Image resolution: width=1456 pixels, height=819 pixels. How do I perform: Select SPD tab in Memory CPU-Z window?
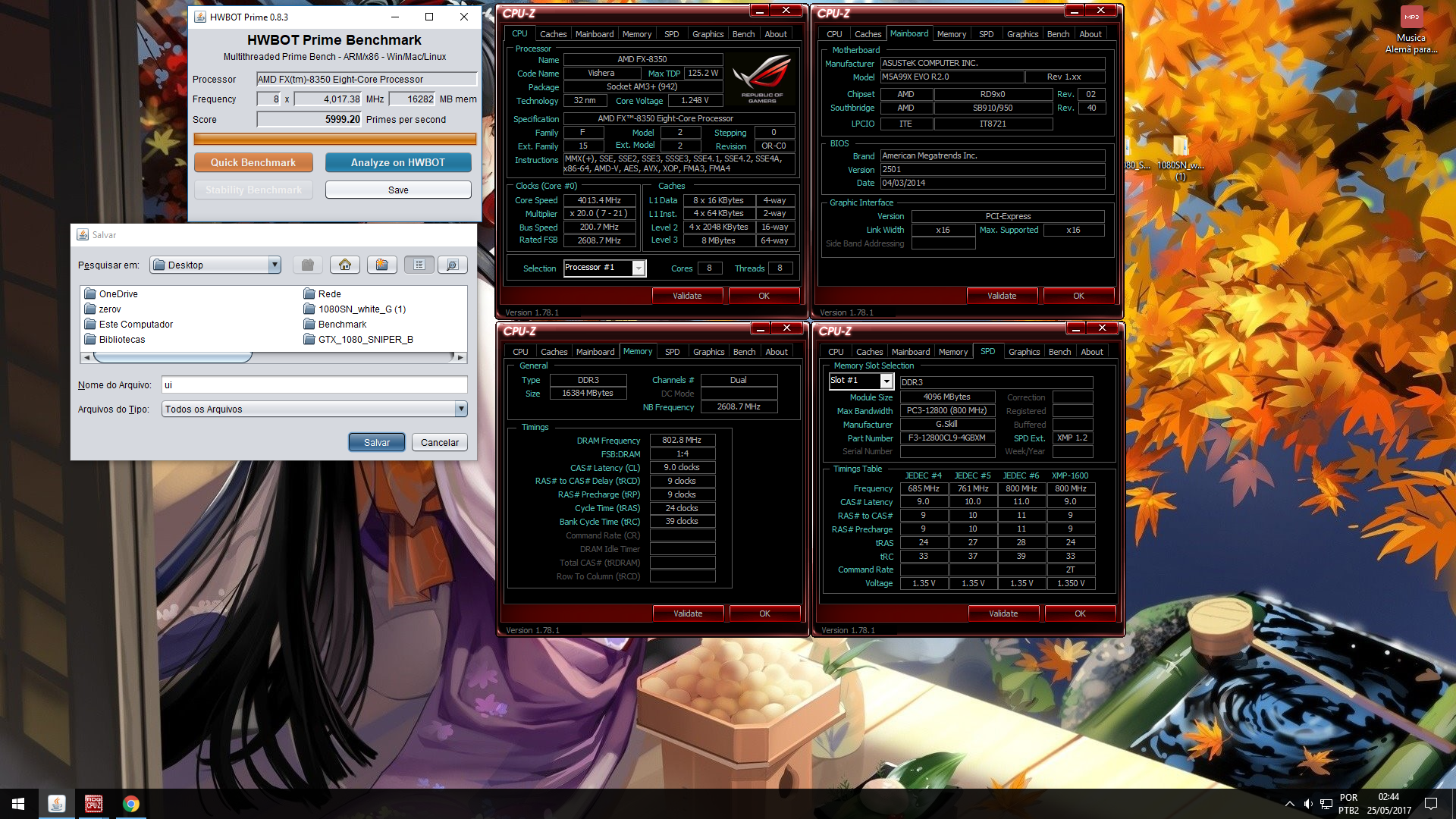(x=672, y=352)
